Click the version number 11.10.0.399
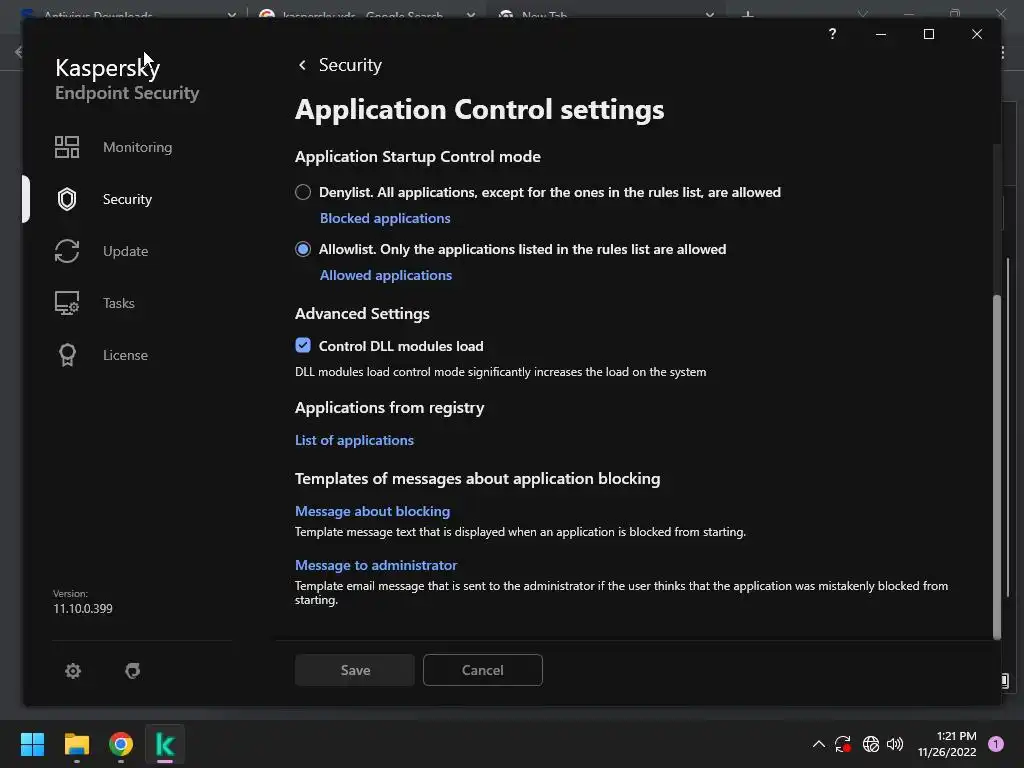Viewport: 1024px width, 768px height. 83,609
